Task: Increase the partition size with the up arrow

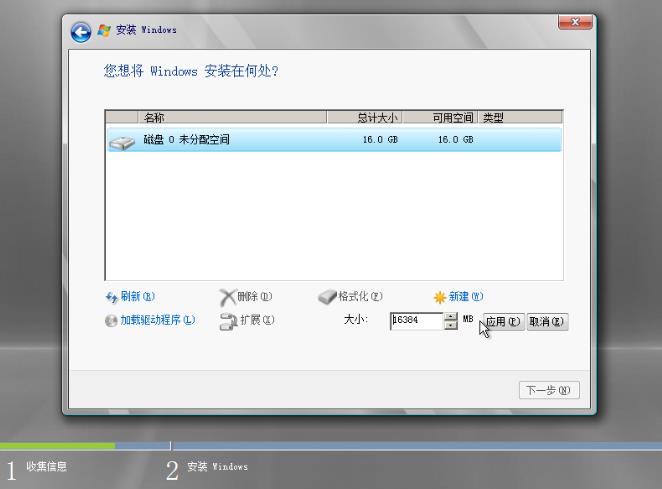Action: click(x=450, y=316)
